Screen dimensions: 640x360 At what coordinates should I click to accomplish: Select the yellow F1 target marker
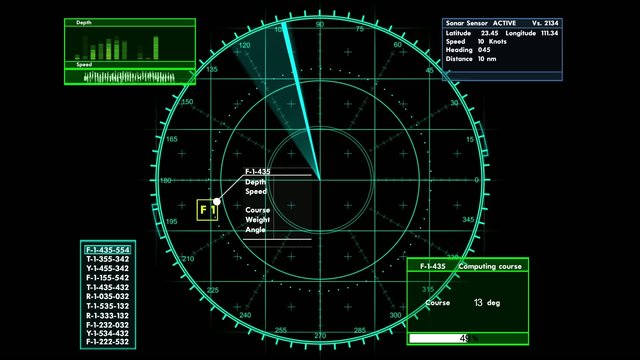tap(207, 210)
